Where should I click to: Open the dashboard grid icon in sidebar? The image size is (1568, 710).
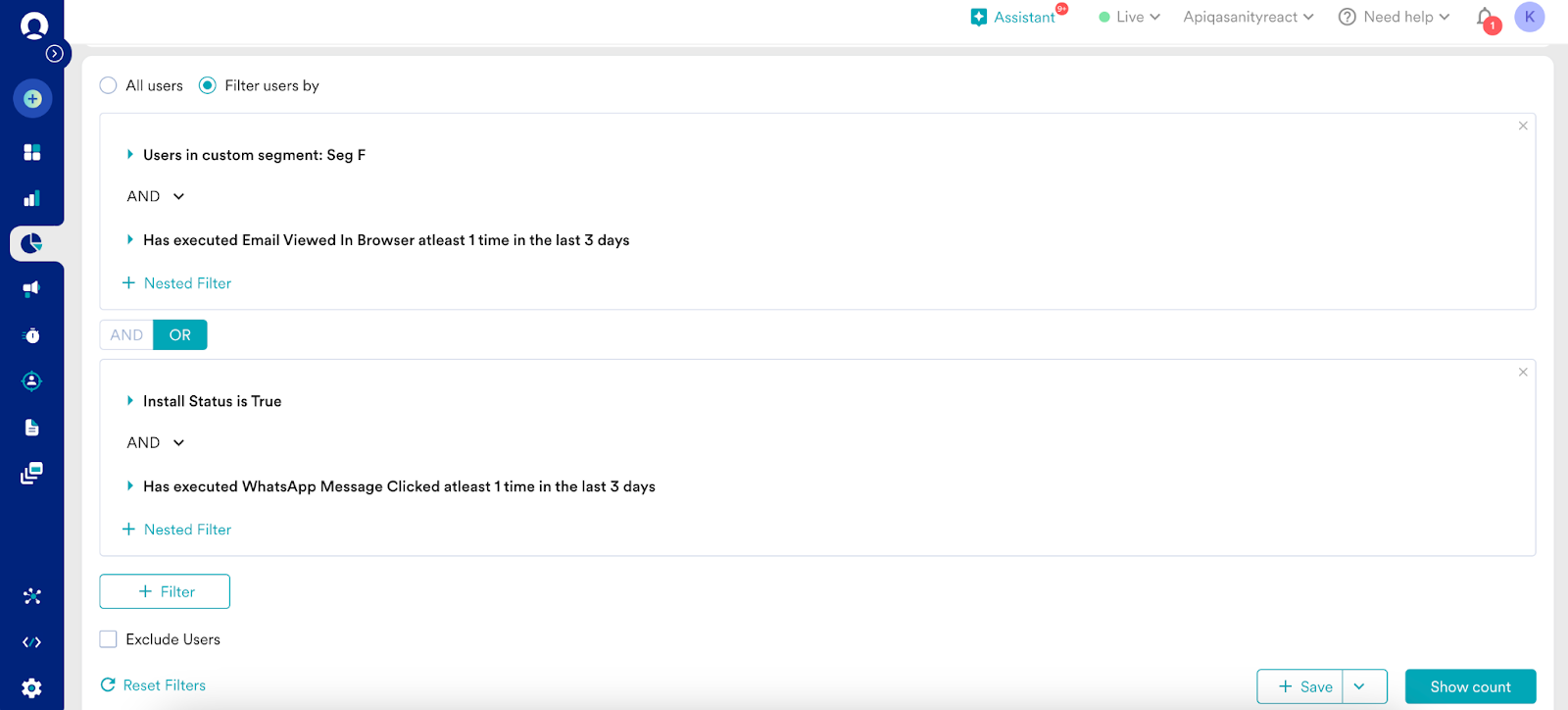[x=31, y=152]
